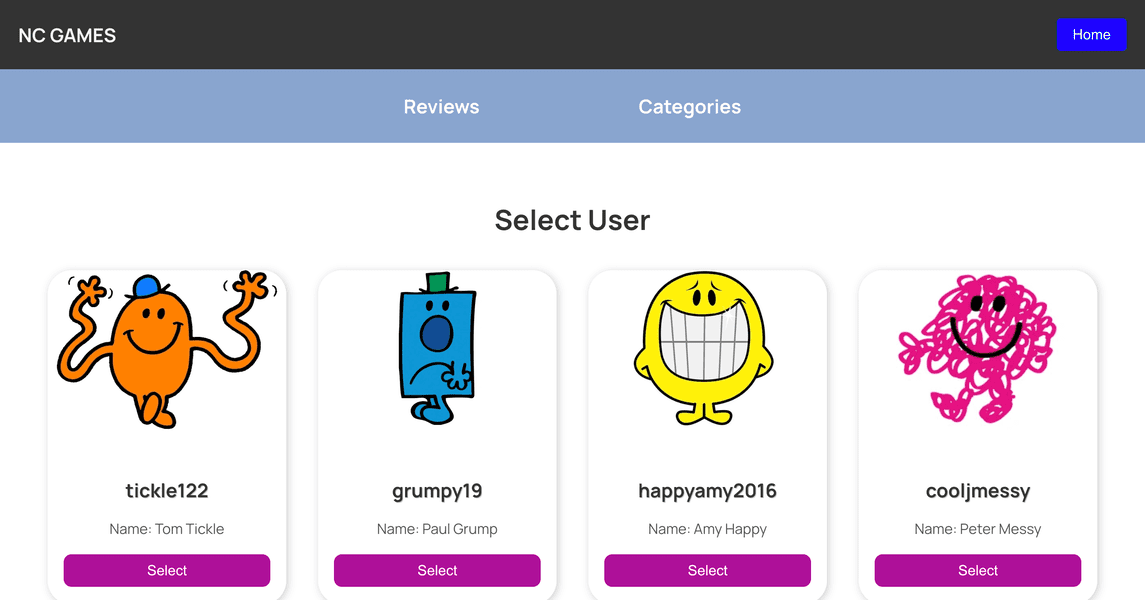Click the username text cooljmessy
This screenshot has width=1145, height=600.
pos(978,491)
